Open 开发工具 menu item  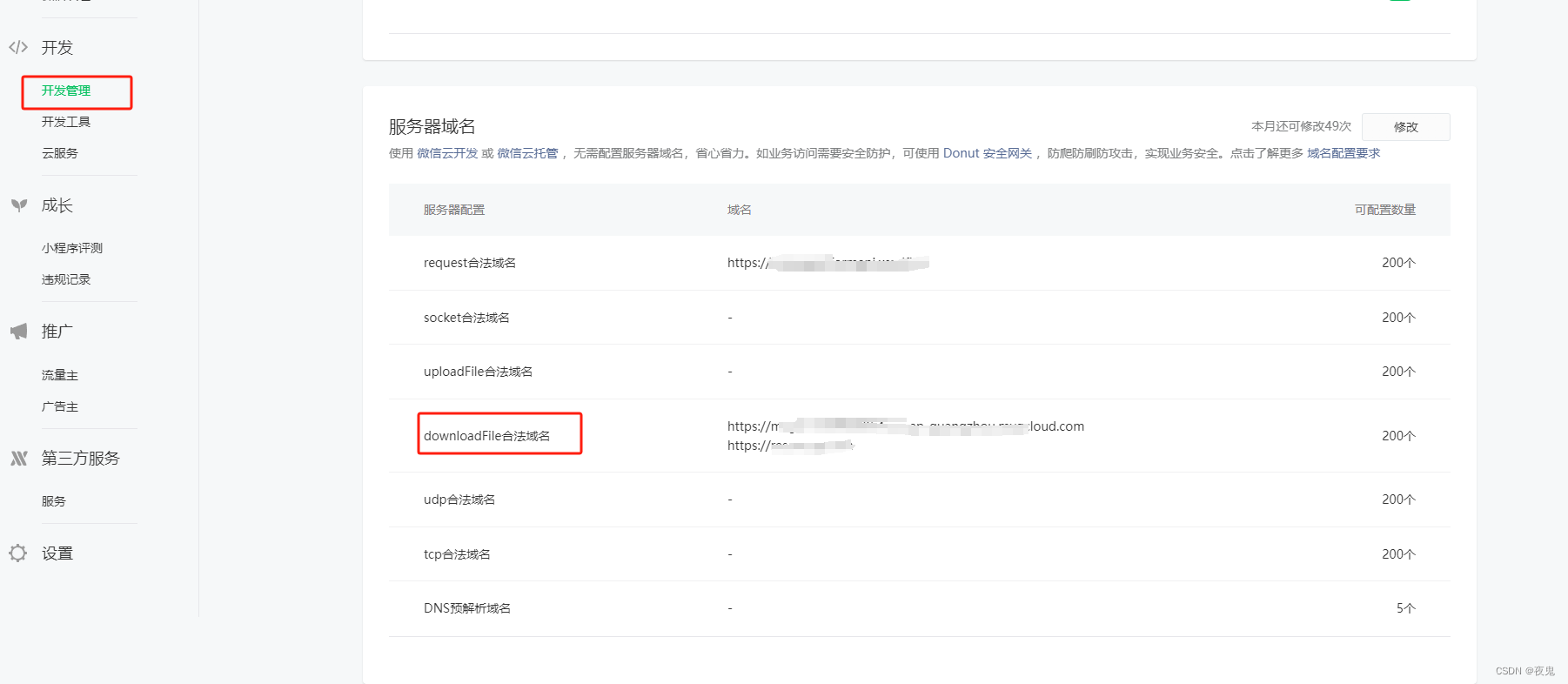tap(66, 122)
